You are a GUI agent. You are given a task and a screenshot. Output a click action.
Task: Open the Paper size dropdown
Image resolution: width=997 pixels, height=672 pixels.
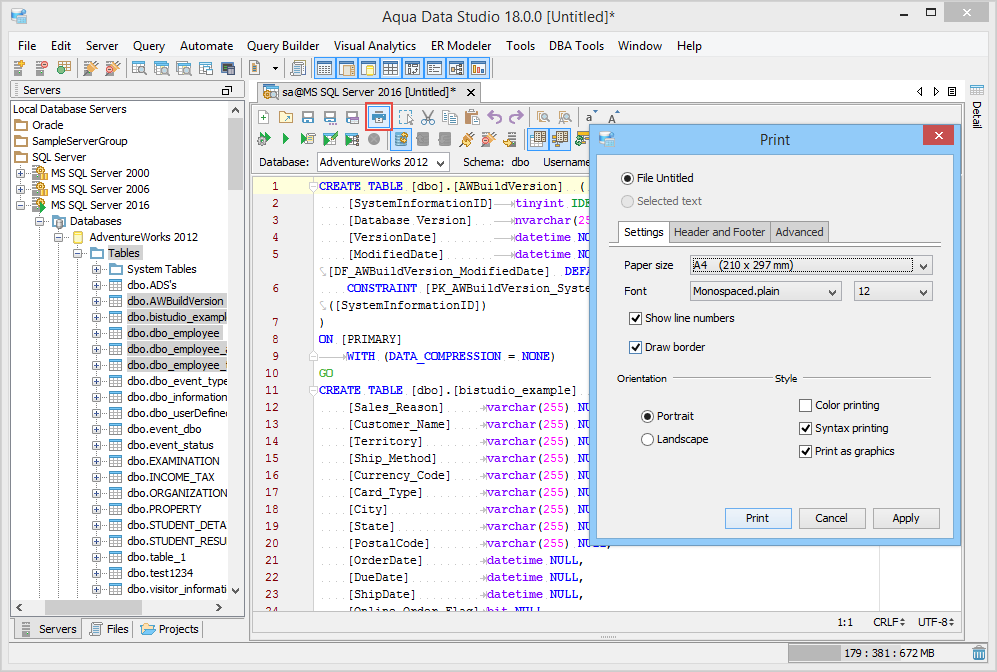click(x=924, y=265)
